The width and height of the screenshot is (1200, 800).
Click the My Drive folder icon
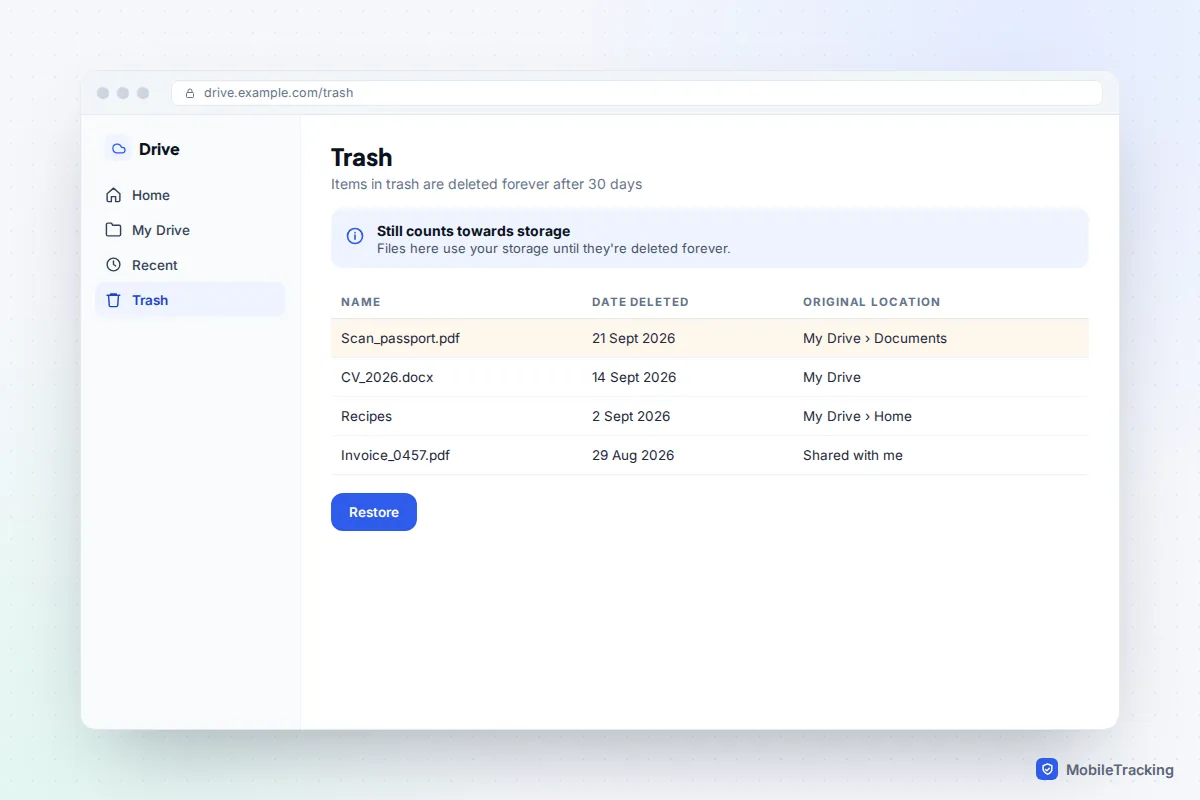coord(113,230)
